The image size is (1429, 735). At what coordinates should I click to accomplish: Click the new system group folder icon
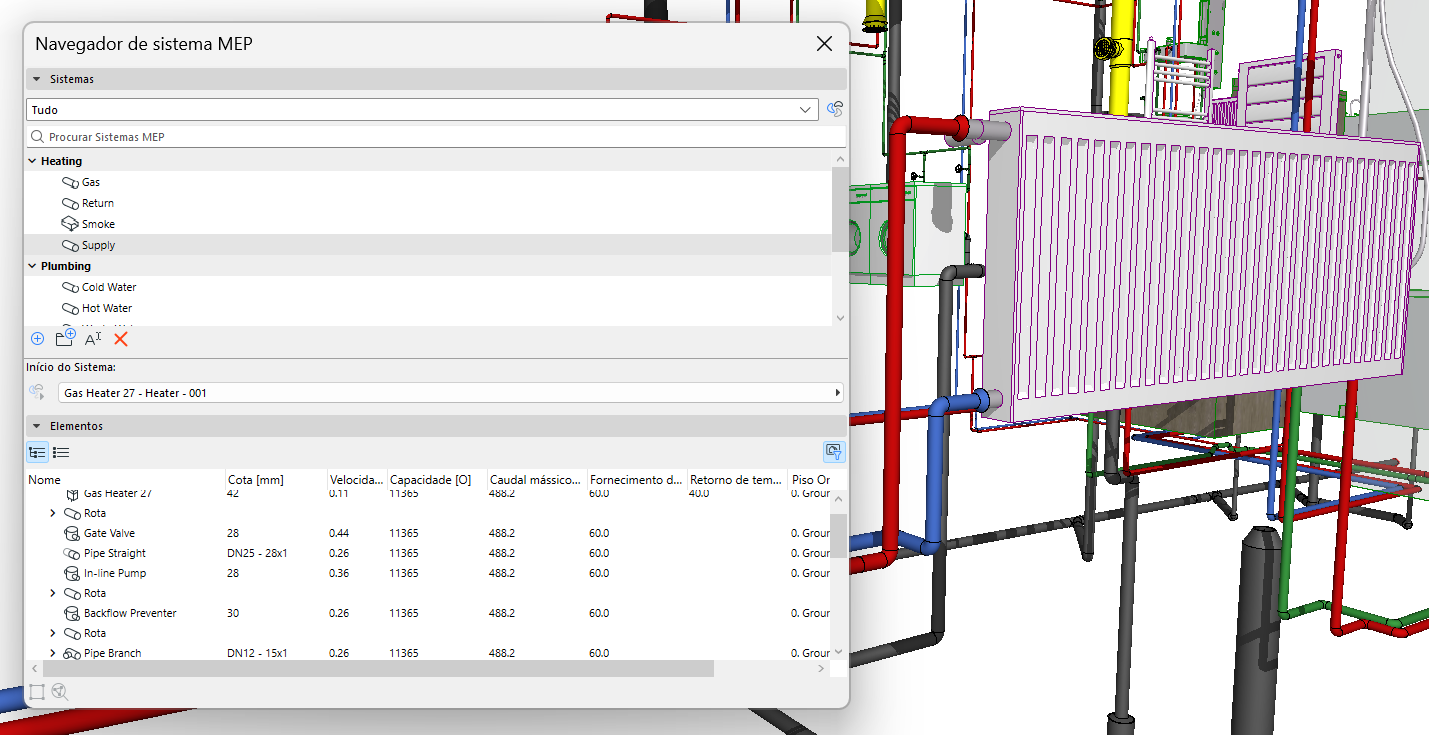(65, 338)
